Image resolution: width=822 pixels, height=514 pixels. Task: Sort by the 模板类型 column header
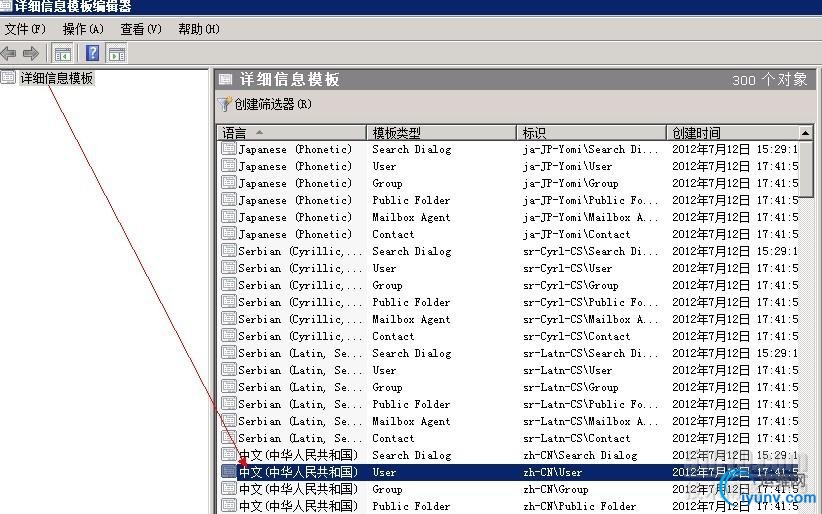click(x=441, y=133)
